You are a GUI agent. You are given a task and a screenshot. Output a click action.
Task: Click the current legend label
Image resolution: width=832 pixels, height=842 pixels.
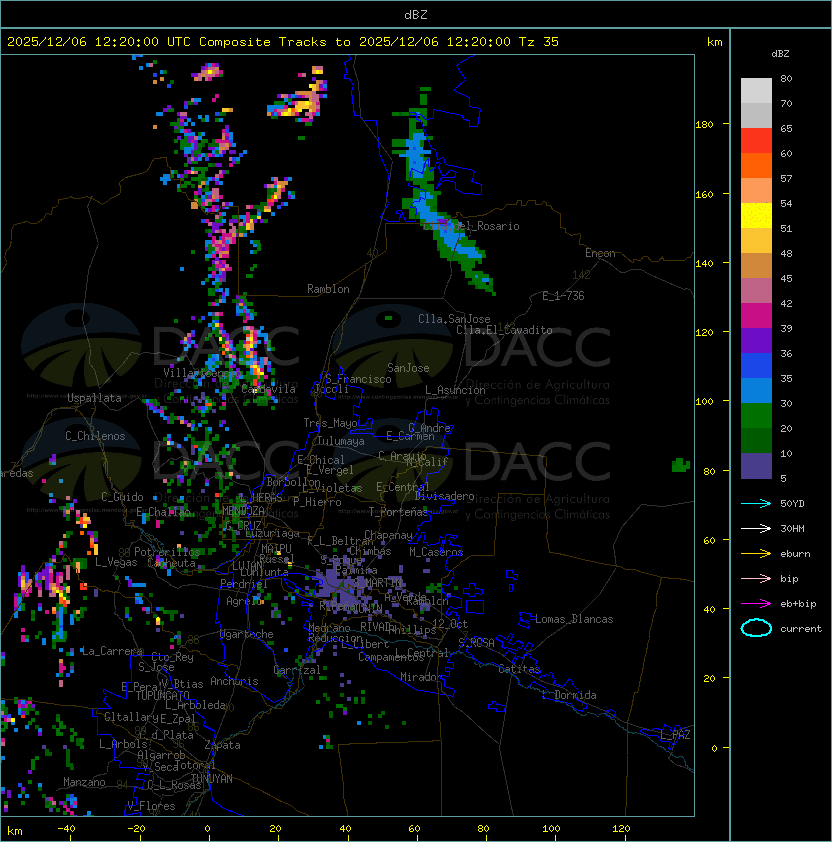tap(801, 629)
